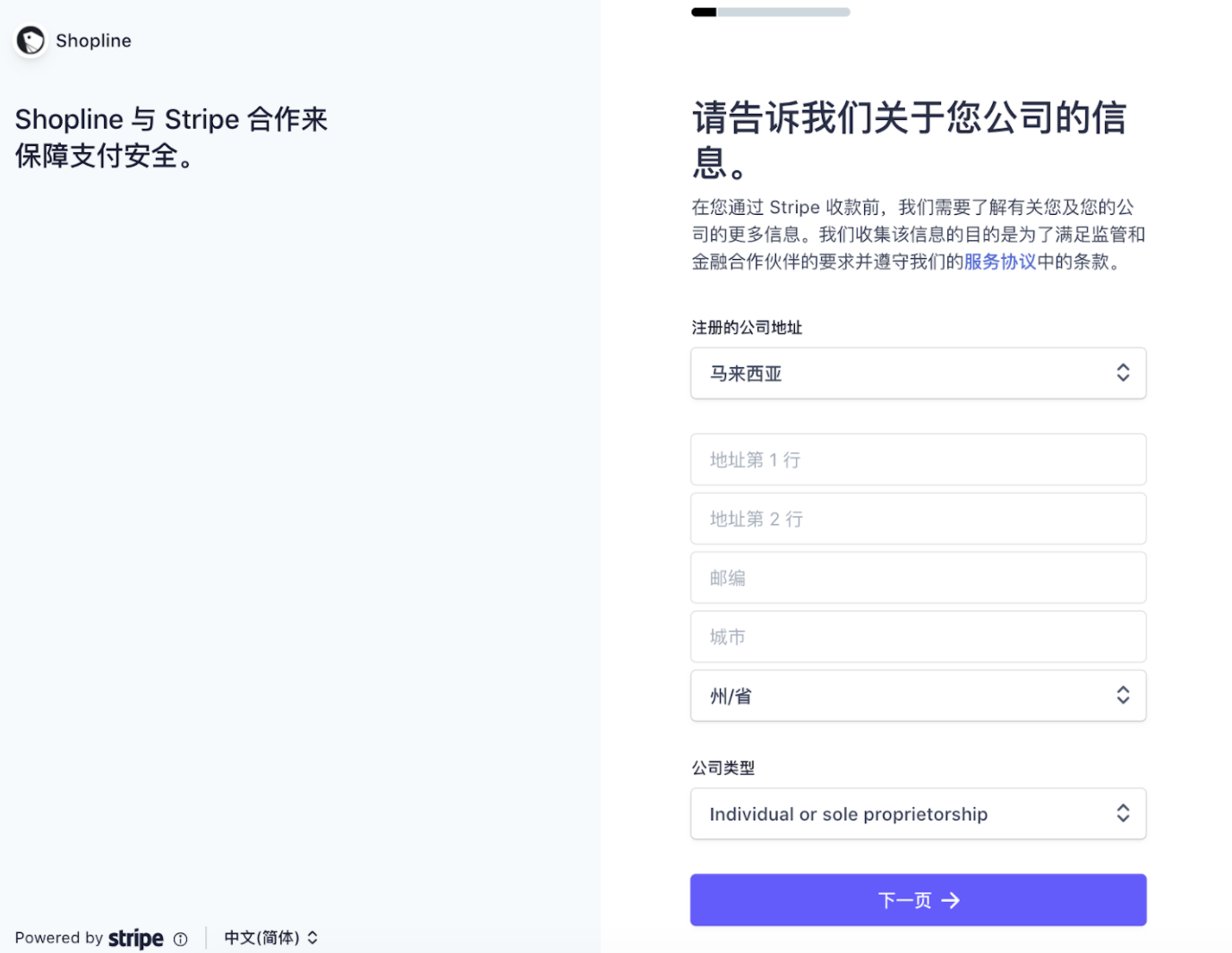Screen dimensions: 1232x953
Task: Focus the 地址第 1 行 input field
Action: pyautogui.click(x=918, y=459)
